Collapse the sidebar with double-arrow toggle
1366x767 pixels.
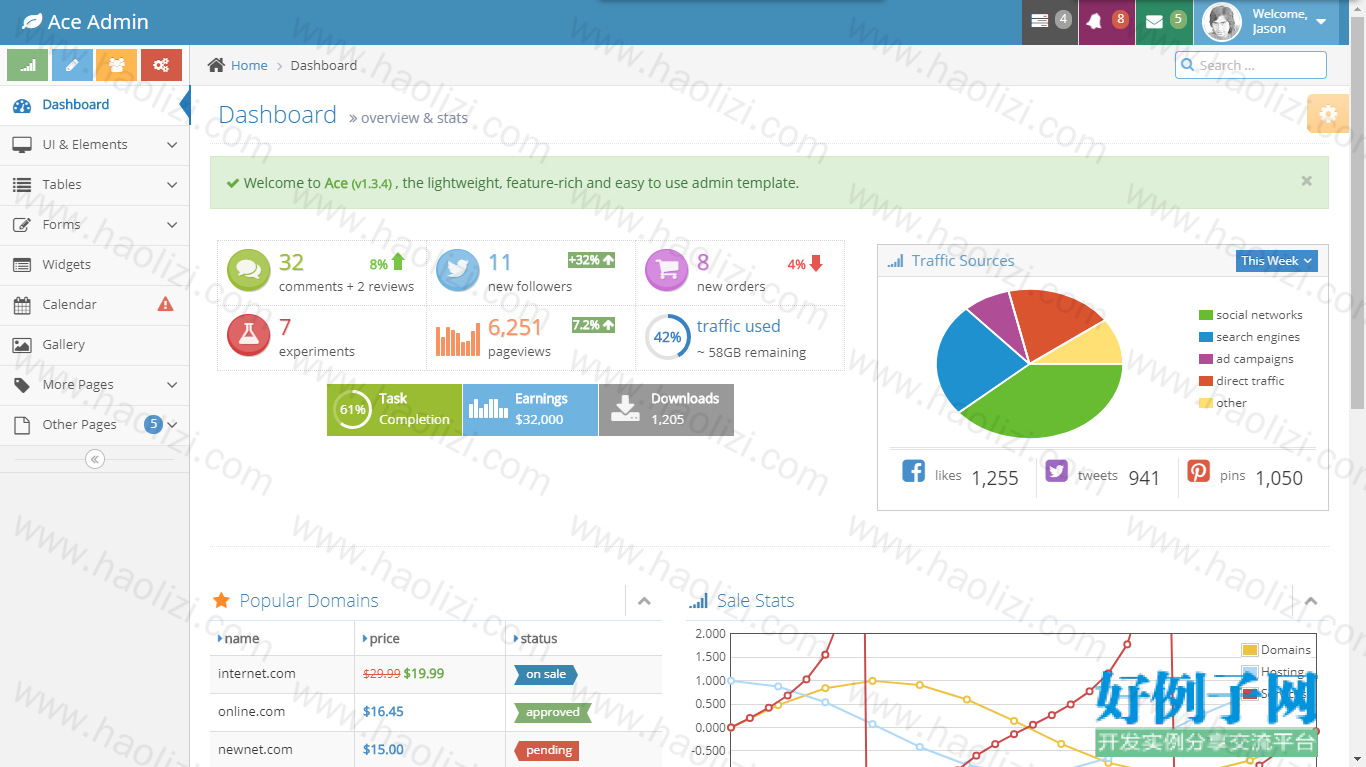tap(95, 459)
